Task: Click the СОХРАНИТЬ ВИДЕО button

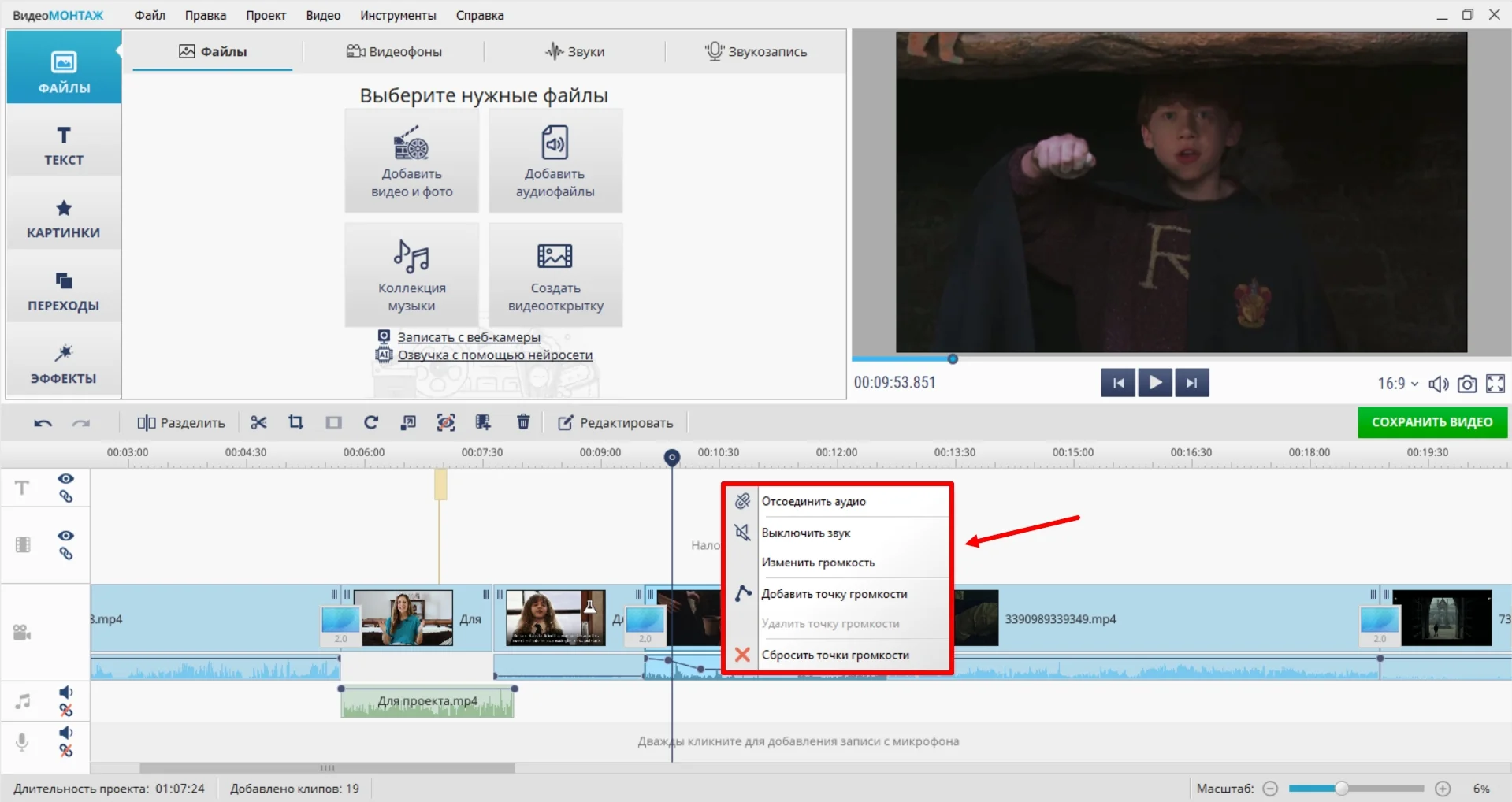Action: pos(1432,422)
